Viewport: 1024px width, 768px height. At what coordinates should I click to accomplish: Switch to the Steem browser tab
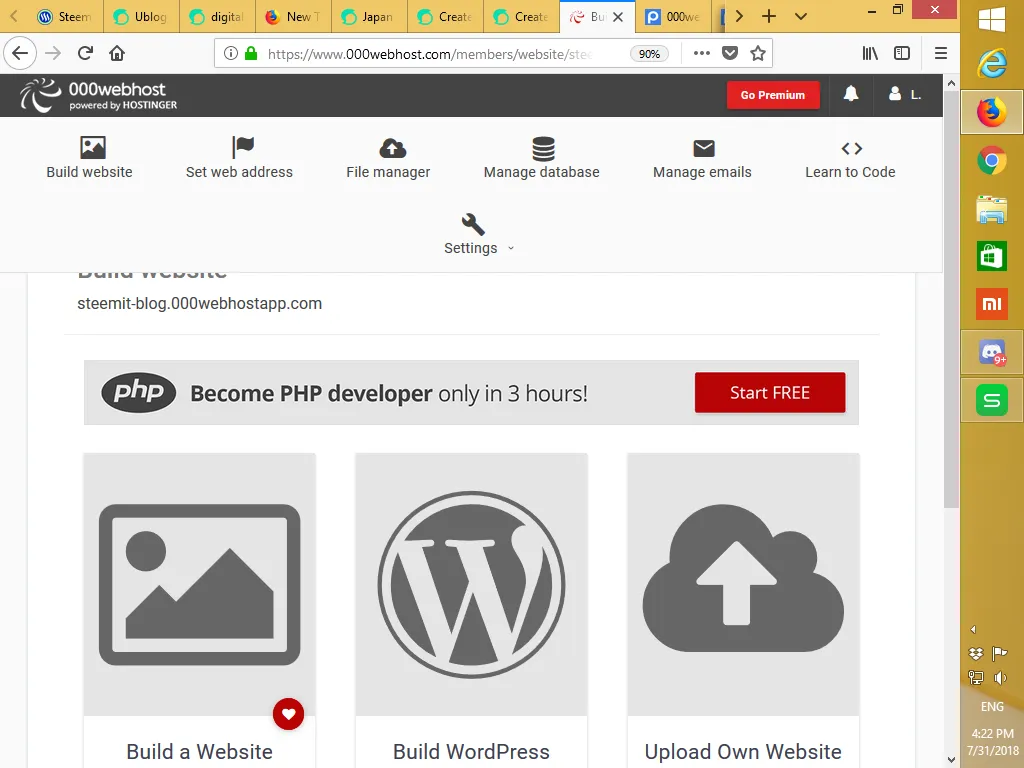(65, 16)
